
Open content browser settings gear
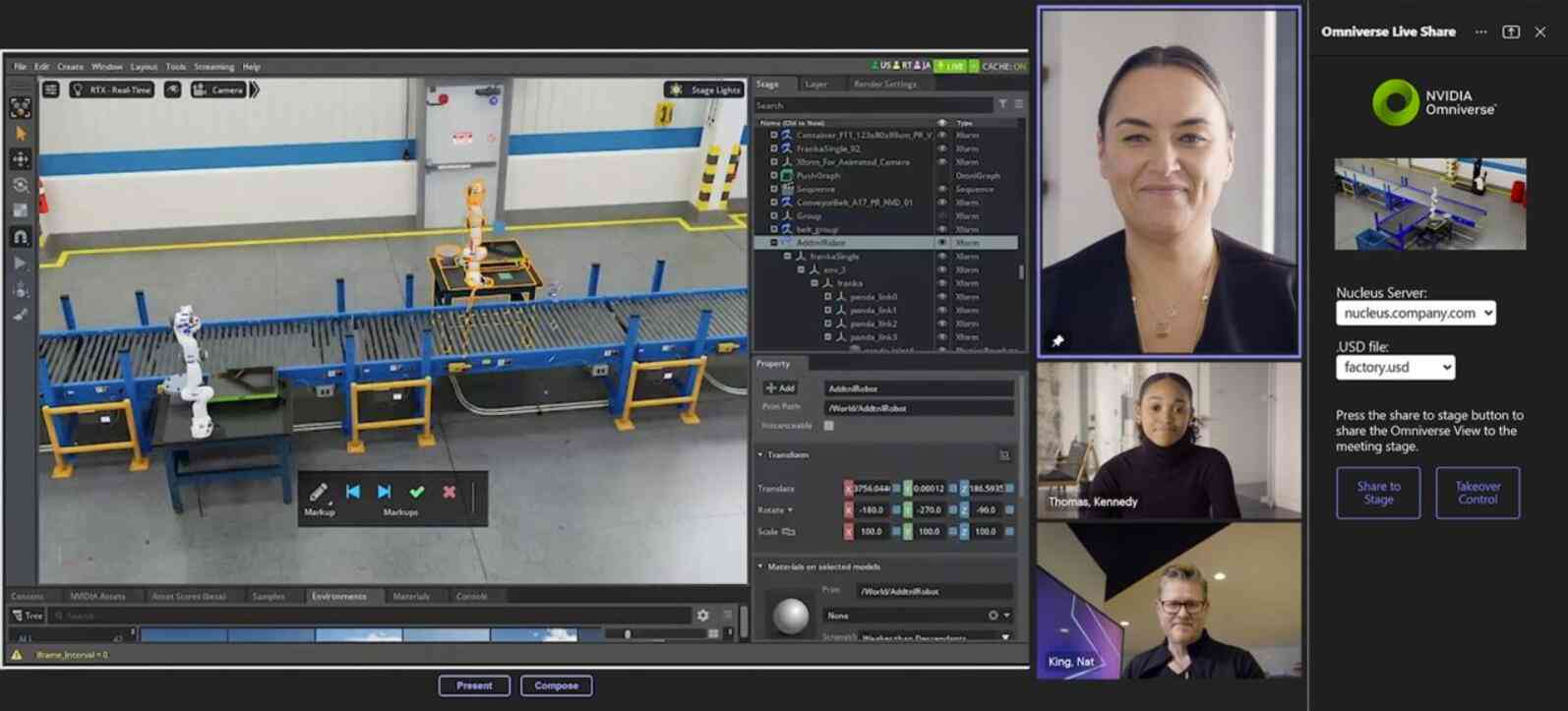(x=702, y=616)
